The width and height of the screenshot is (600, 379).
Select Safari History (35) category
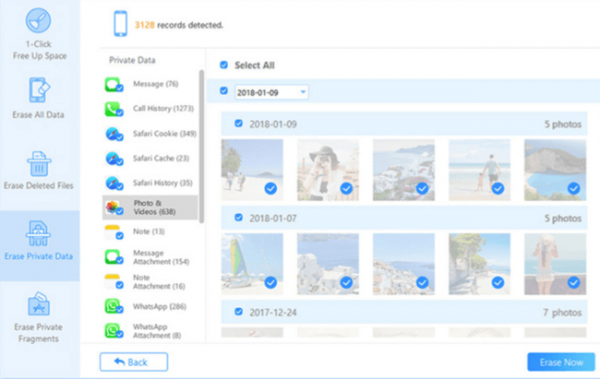[150, 183]
